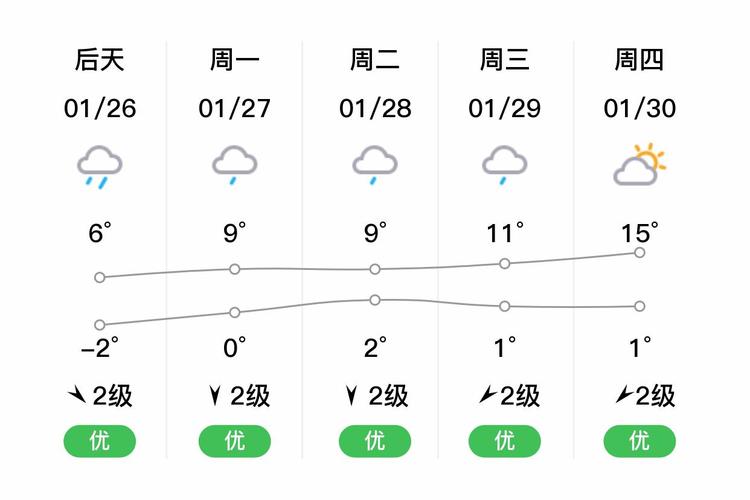
Task: Click the rain cloud icon for 01/29
Action: pyautogui.click(x=504, y=165)
